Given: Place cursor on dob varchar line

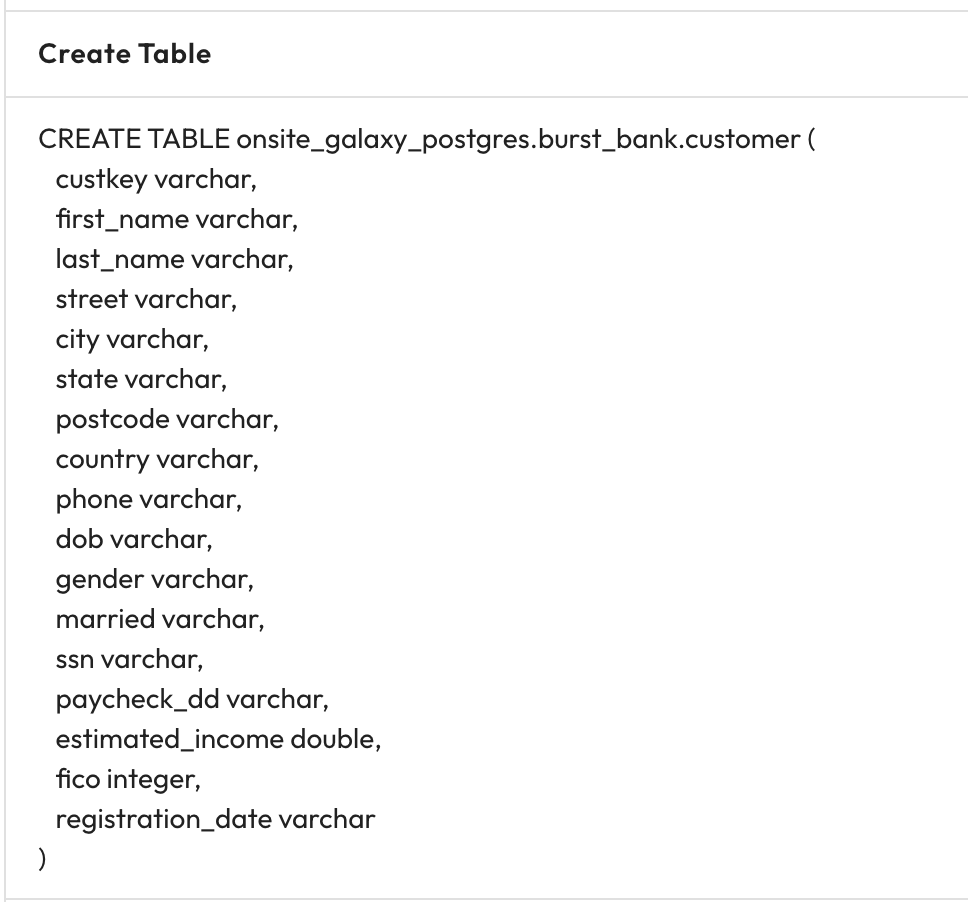Looking at the screenshot, I should (134, 539).
